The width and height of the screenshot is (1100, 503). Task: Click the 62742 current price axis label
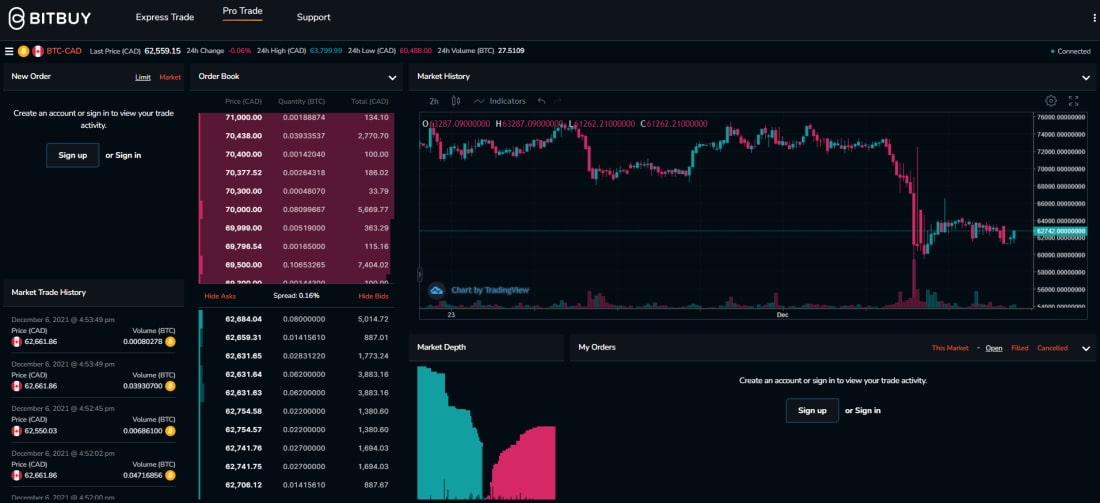click(x=1061, y=231)
